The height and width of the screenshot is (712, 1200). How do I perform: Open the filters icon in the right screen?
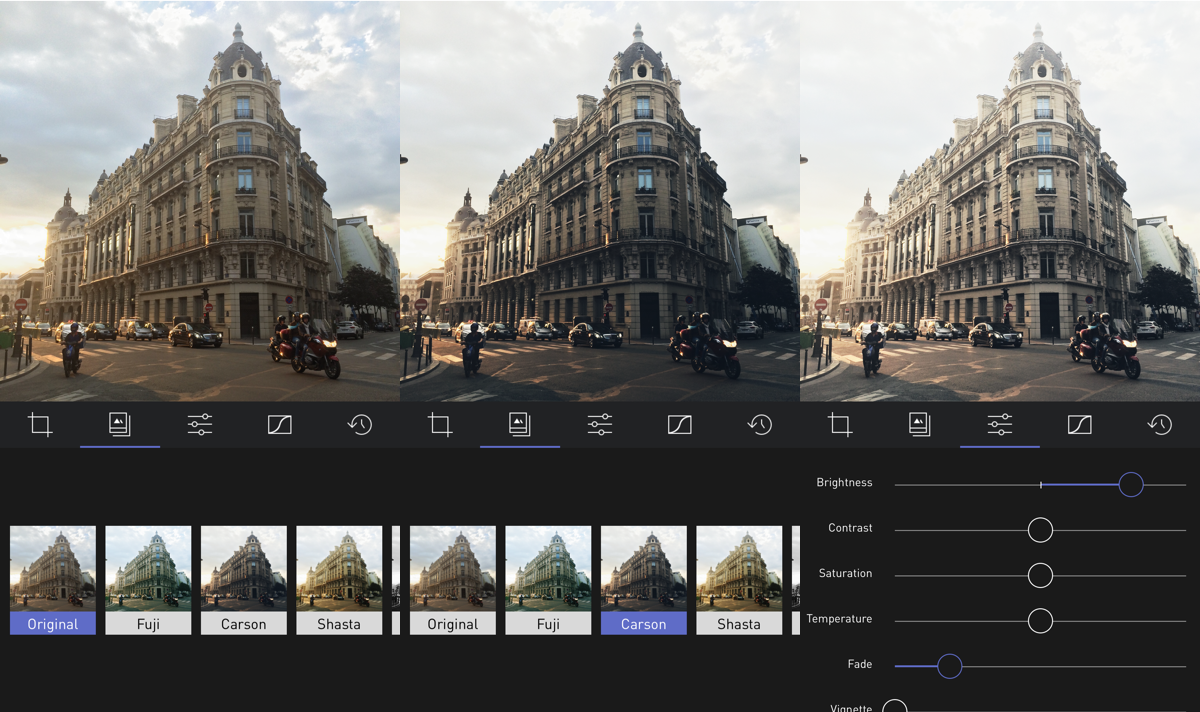click(x=920, y=425)
